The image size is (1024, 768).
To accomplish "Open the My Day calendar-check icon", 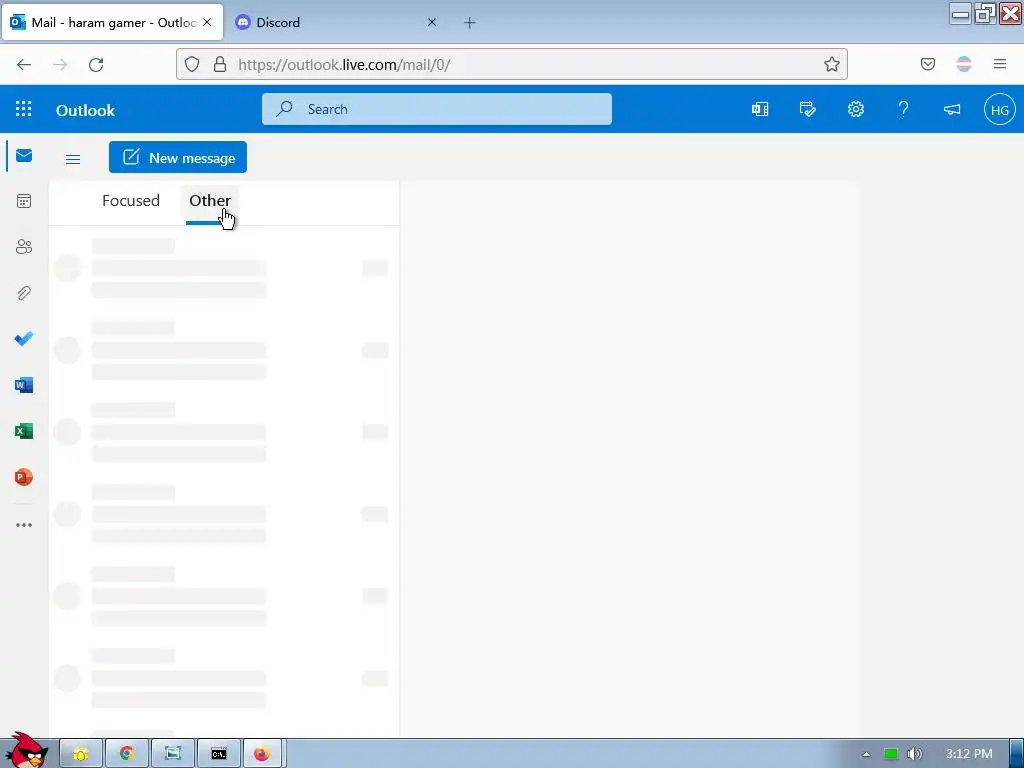I will click(808, 109).
